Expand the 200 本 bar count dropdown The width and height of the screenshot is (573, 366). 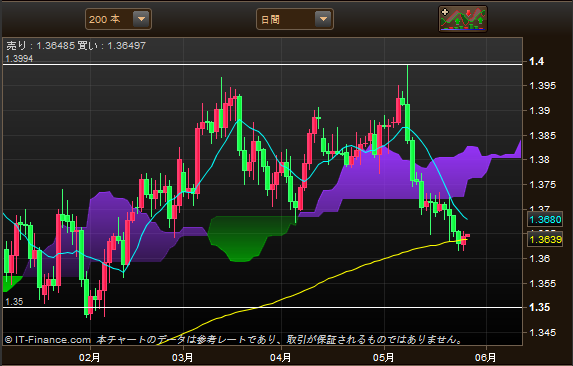point(141,19)
